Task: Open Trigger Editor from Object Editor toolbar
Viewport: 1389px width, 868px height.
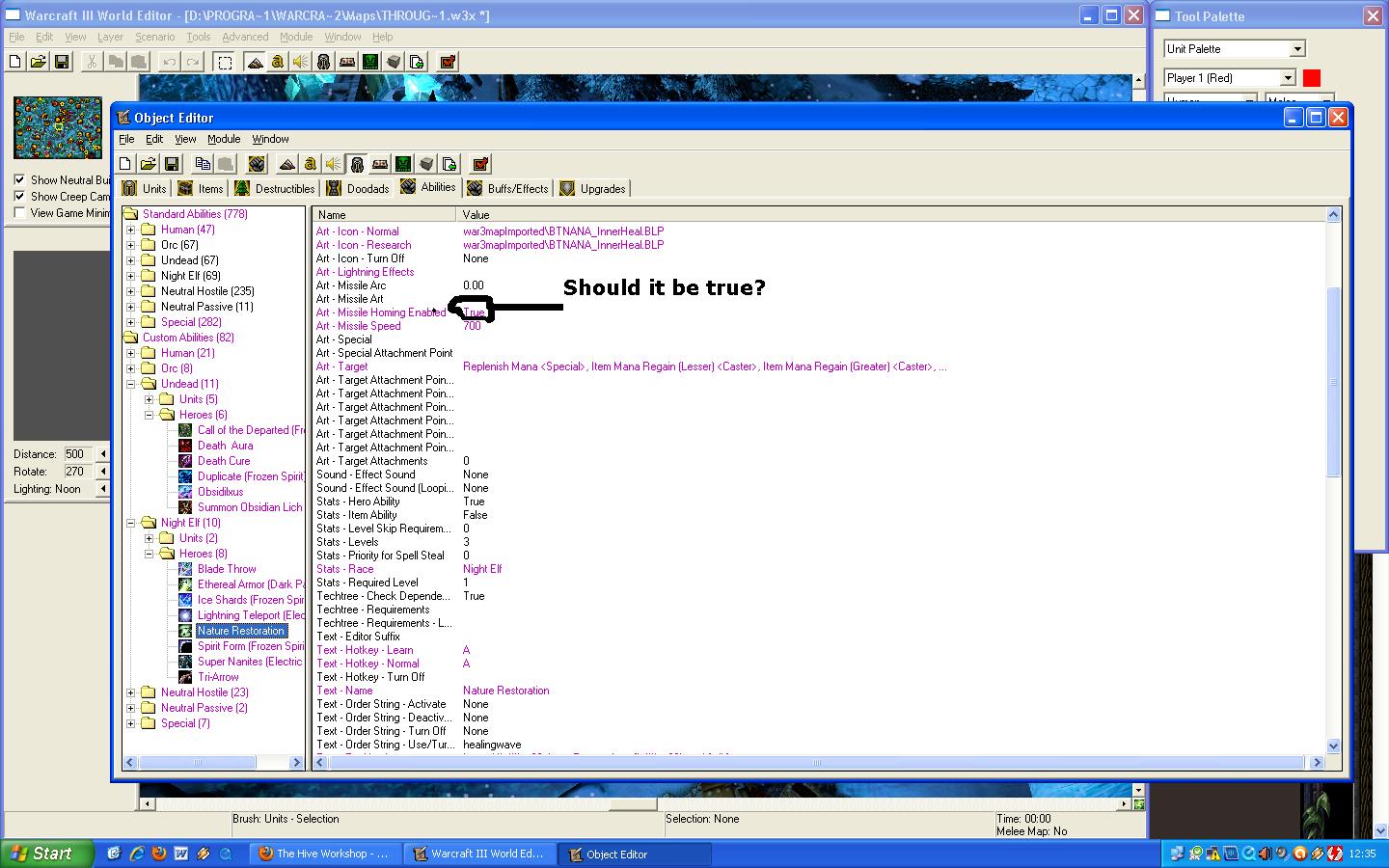Action: pyautogui.click(x=310, y=164)
